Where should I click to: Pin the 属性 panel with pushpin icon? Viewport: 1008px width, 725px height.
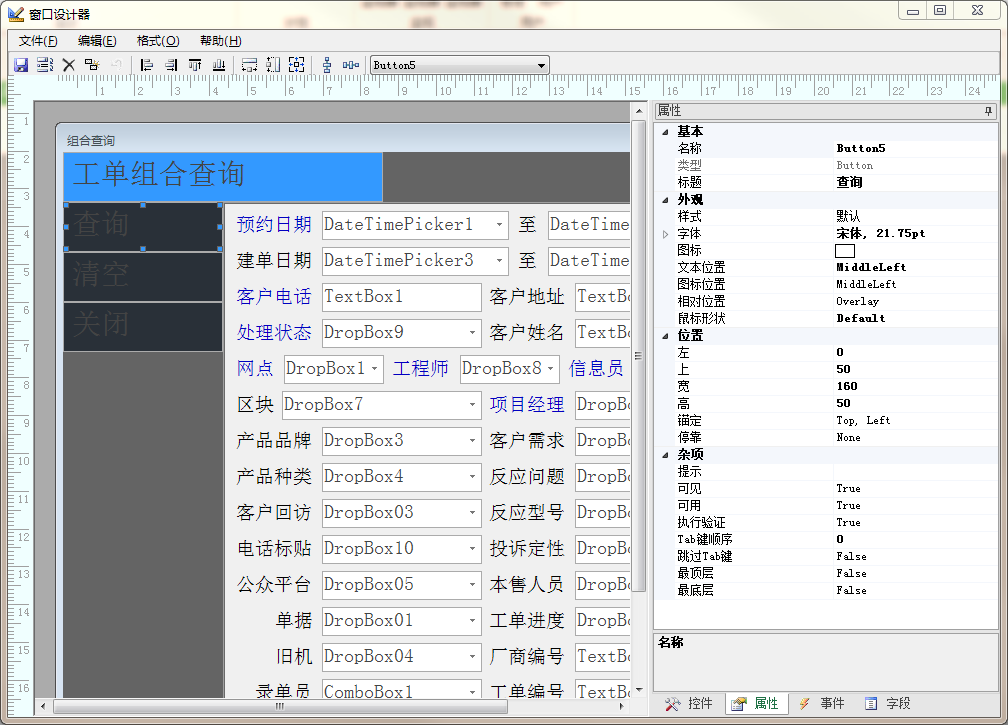click(x=988, y=111)
